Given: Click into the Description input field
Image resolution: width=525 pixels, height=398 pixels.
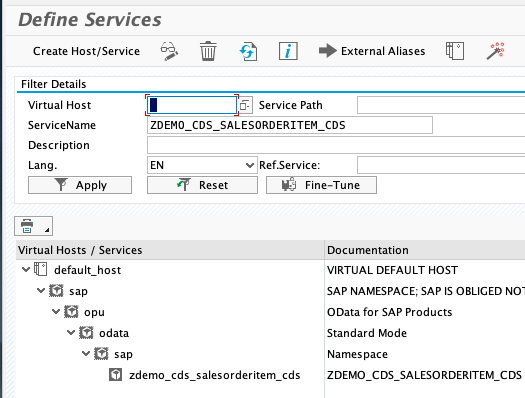Looking at the screenshot, I should (336, 145).
